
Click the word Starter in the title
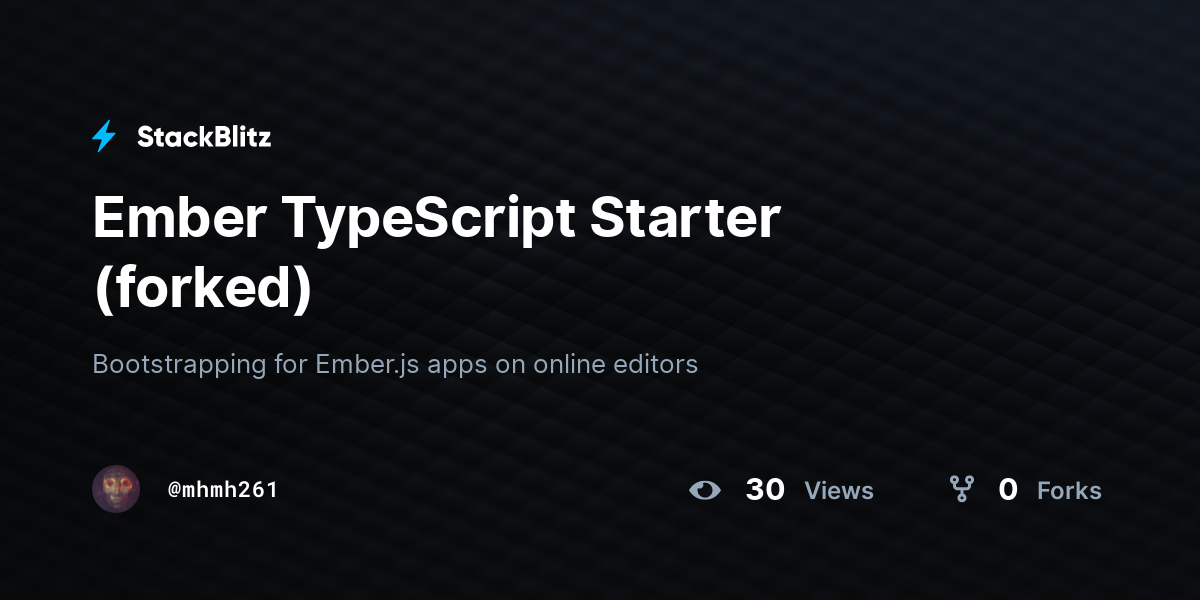tap(684, 218)
